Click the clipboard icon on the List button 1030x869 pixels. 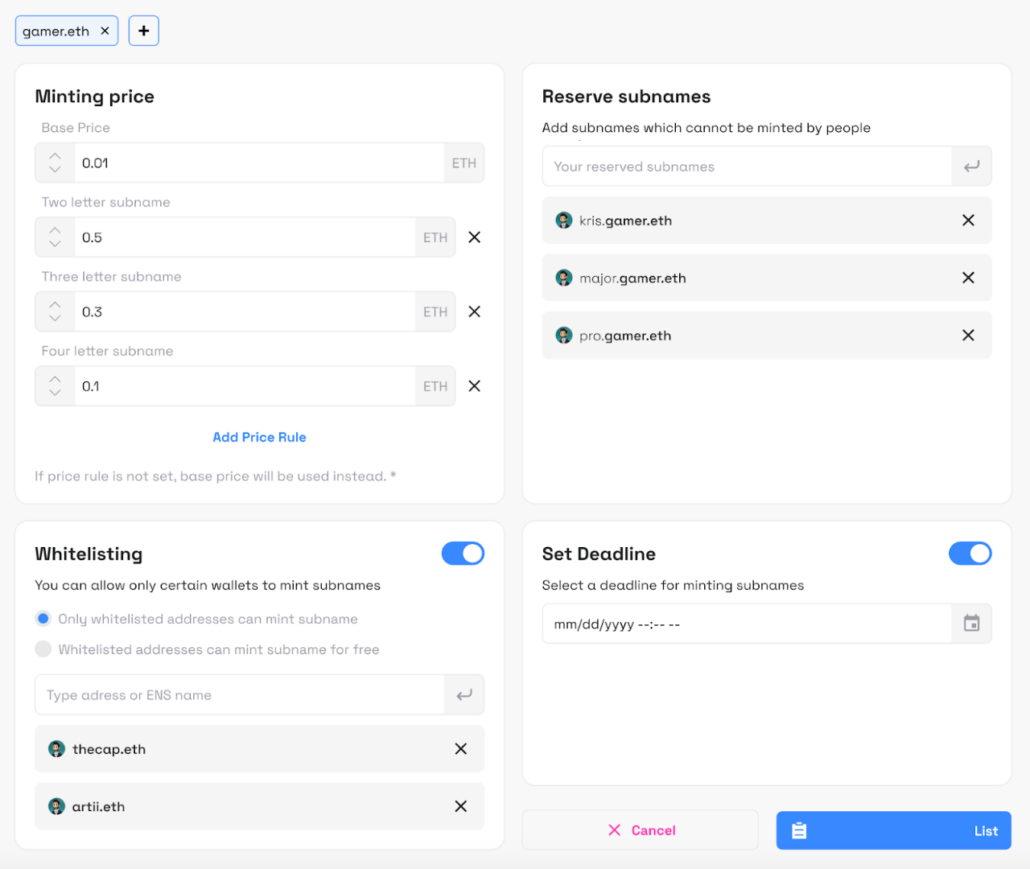pyautogui.click(x=799, y=830)
